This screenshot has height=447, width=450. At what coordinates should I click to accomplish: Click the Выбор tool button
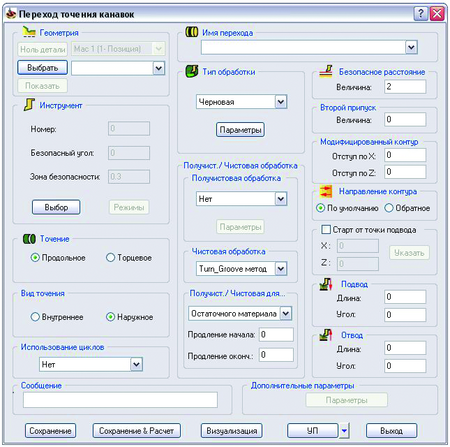point(56,207)
